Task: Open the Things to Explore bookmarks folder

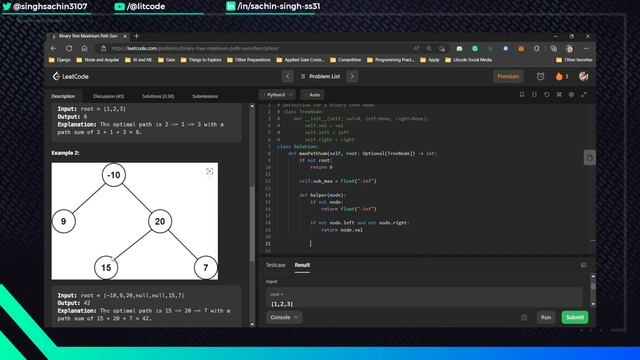Action: click(x=201, y=60)
